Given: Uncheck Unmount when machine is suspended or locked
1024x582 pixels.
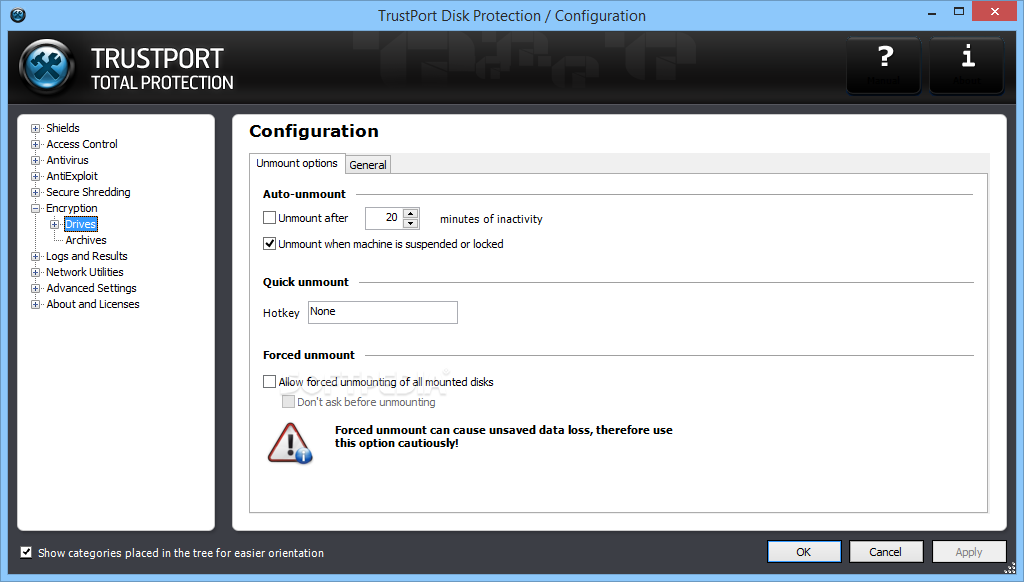Looking at the screenshot, I should pos(269,244).
